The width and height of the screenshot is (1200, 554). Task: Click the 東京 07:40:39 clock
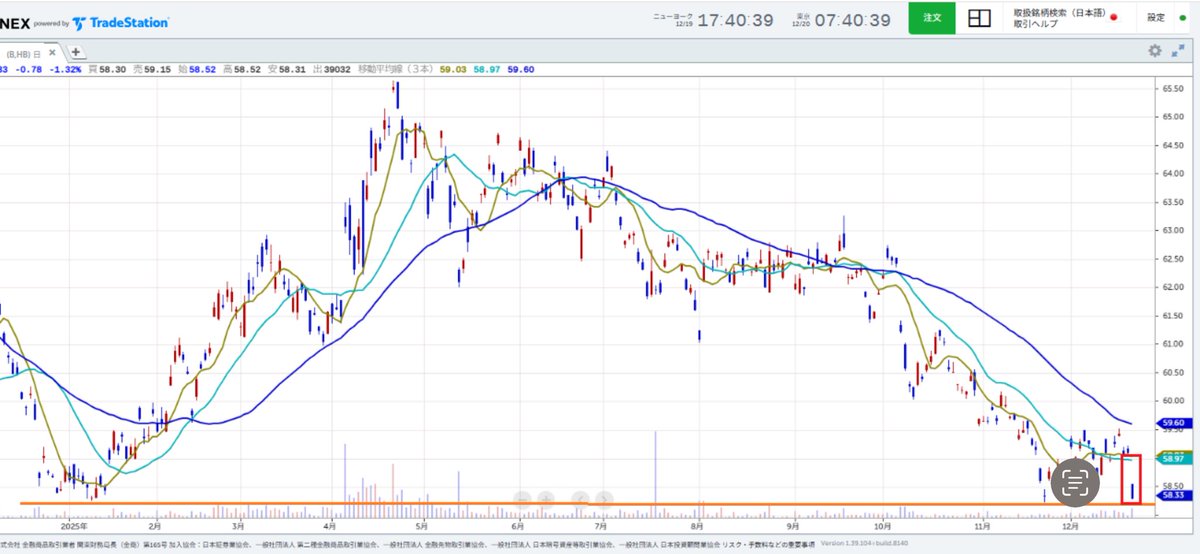843,19
